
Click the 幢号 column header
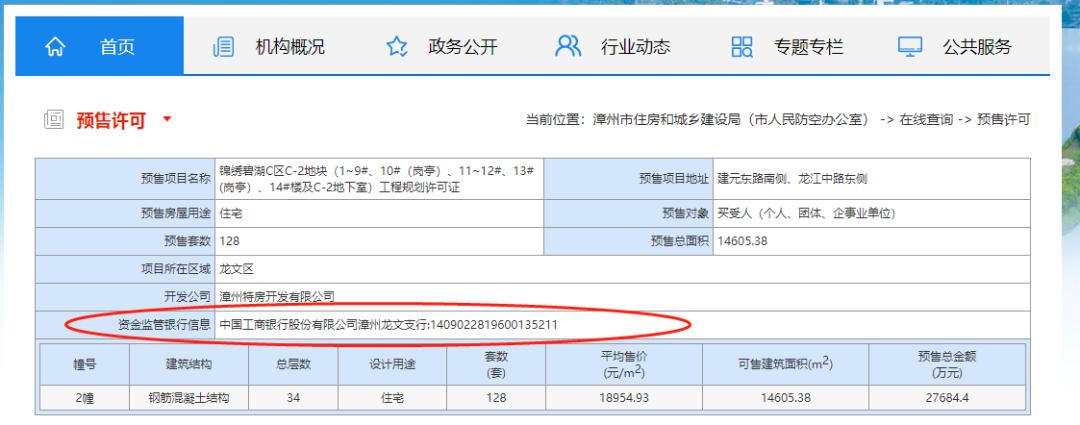tap(85, 364)
